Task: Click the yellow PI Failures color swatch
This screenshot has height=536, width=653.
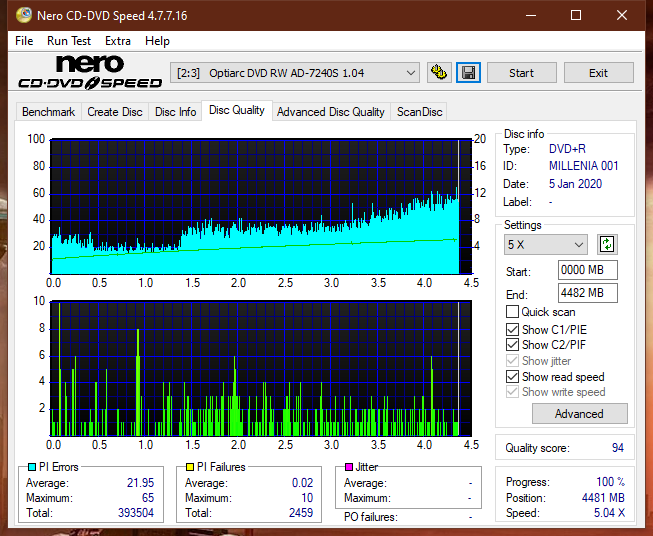Action: [x=190, y=467]
